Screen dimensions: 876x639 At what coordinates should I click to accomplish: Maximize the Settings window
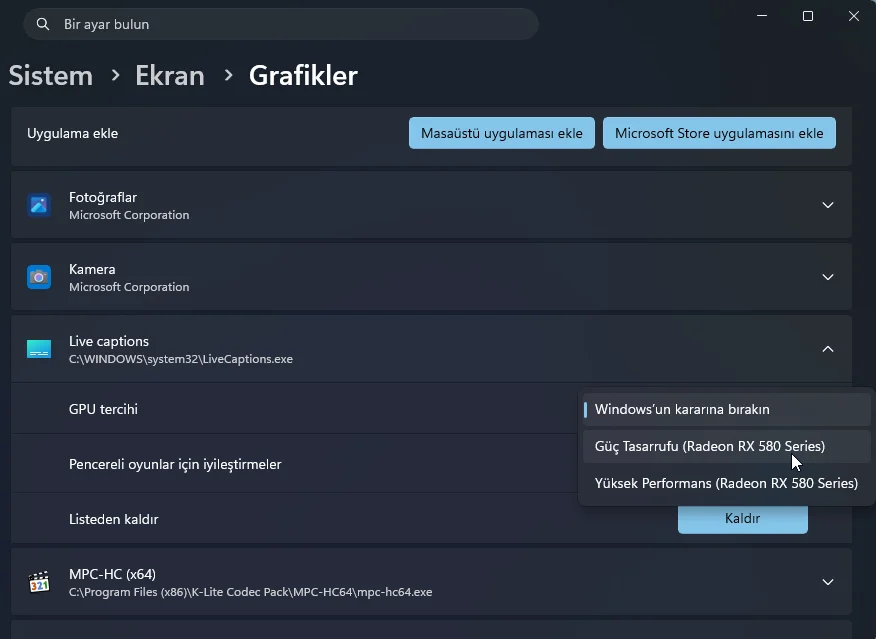[x=808, y=16]
